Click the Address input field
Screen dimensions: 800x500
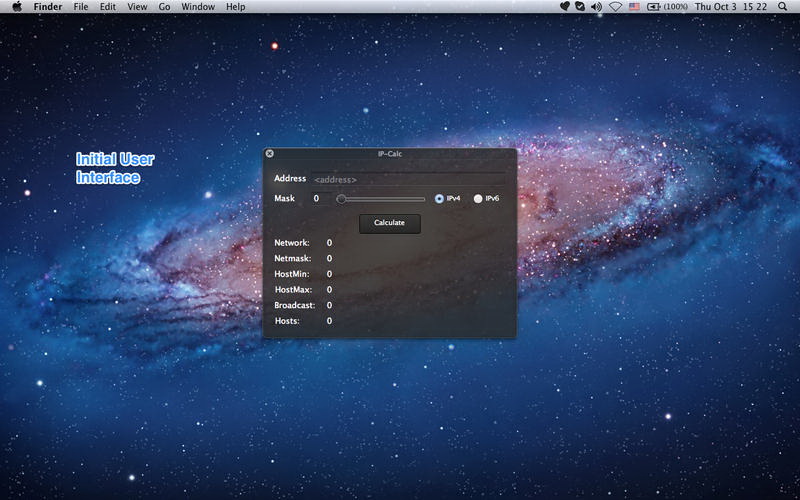click(x=408, y=179)
